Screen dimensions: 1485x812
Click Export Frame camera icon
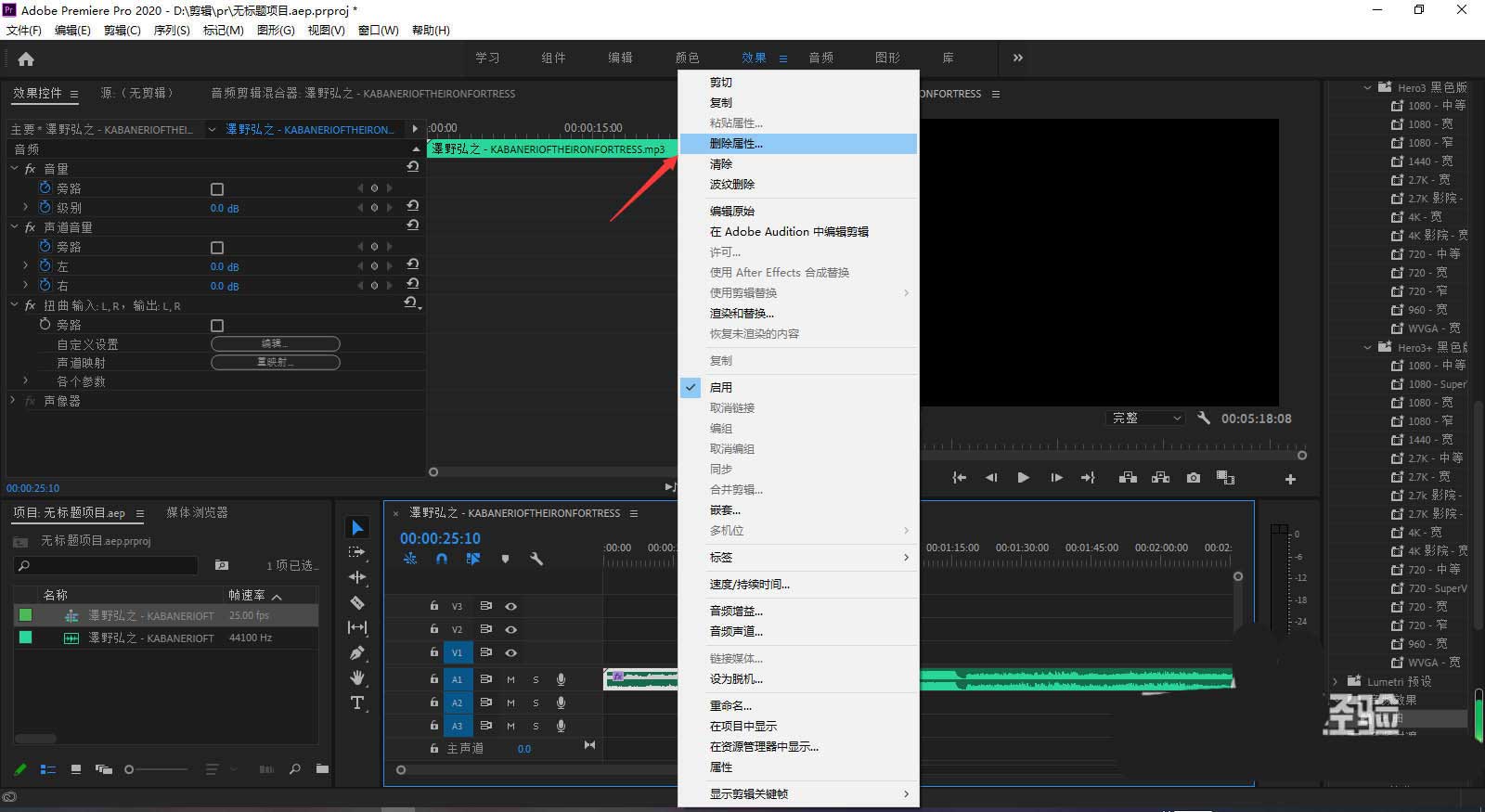pos(1194,478)
